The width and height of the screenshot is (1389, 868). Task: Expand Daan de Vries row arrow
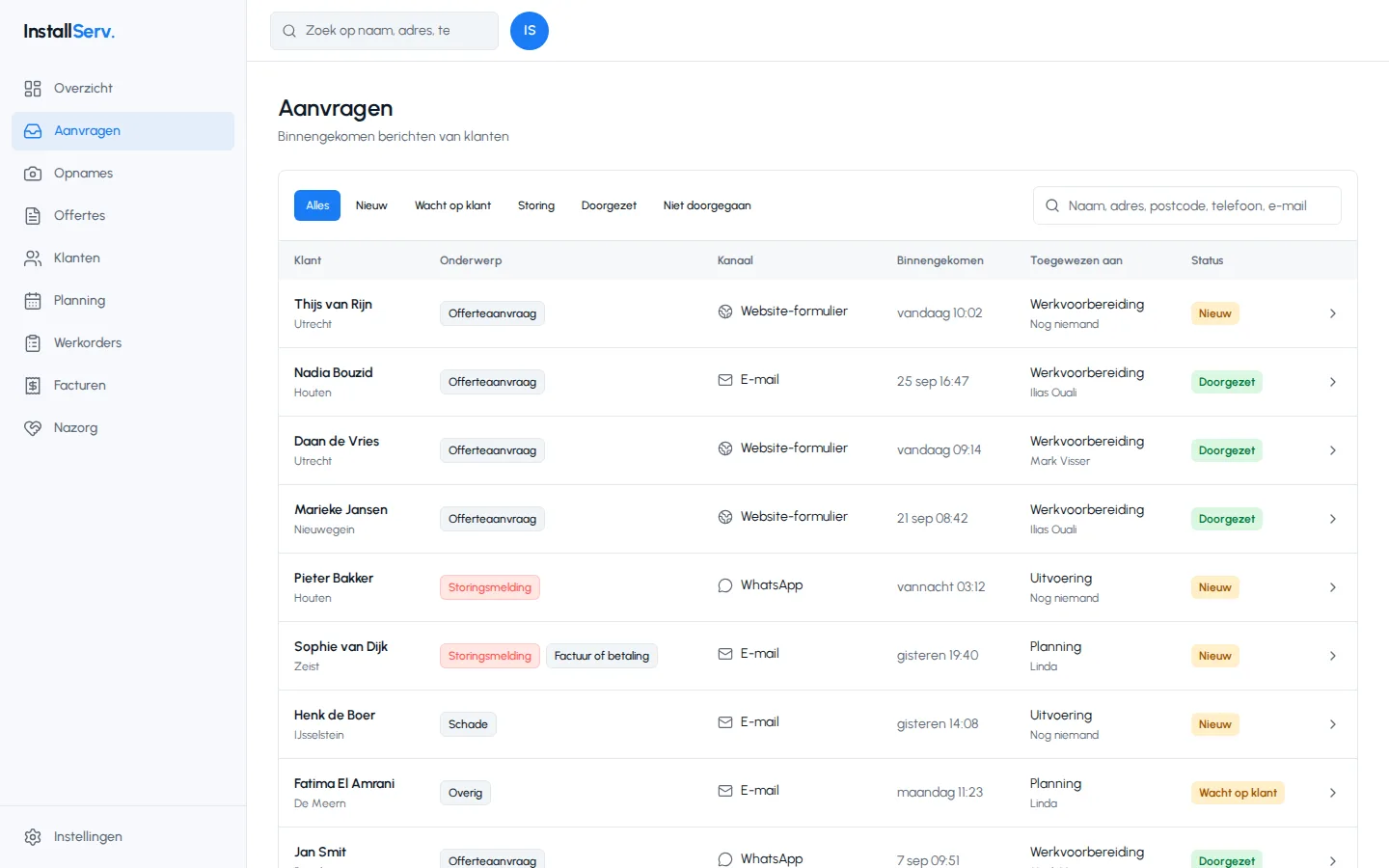click(x=1333, y=450)
